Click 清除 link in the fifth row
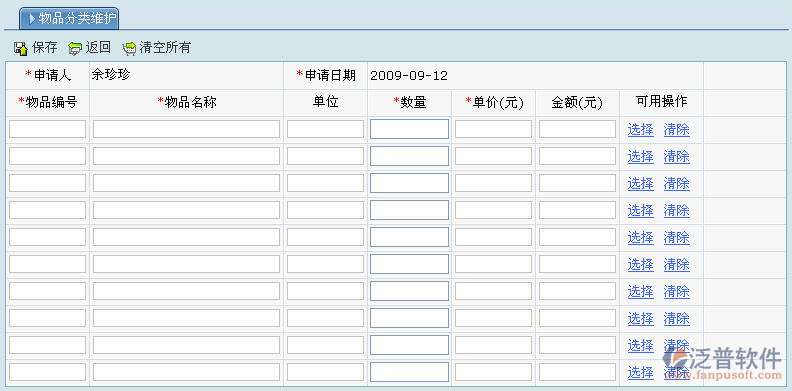 676,237
